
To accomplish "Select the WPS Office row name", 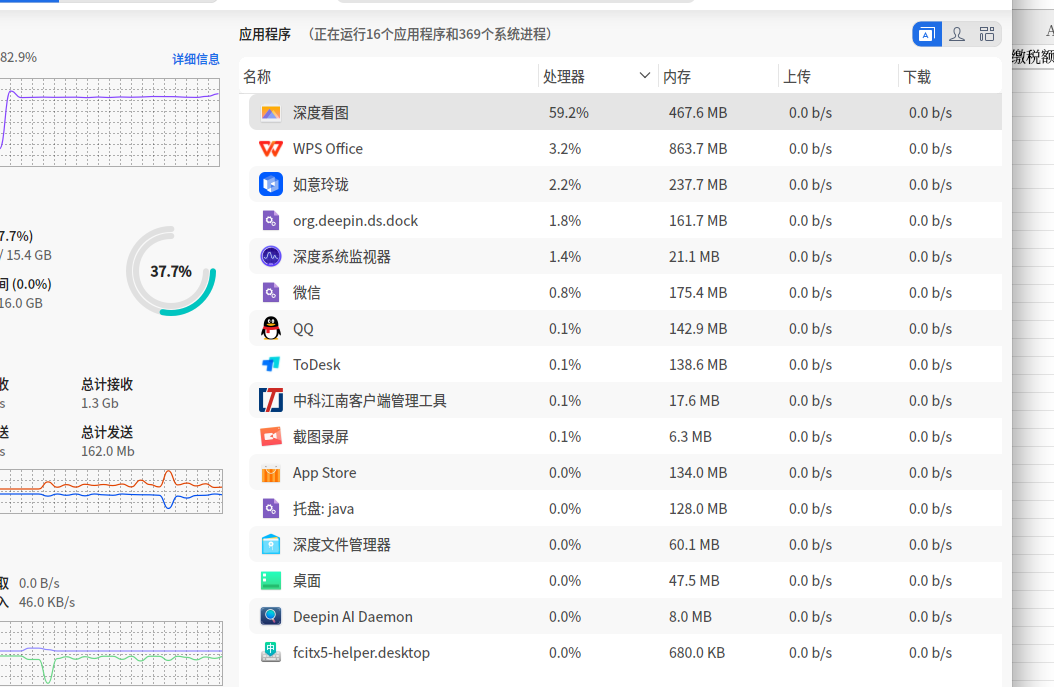I will tap(327, 149).
